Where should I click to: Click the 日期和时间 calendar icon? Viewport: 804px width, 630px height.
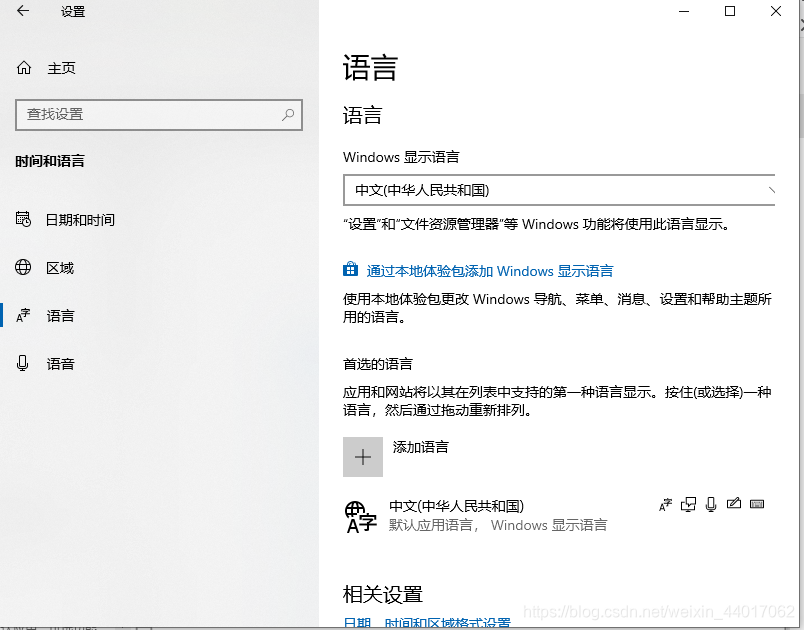click(23, 219)
